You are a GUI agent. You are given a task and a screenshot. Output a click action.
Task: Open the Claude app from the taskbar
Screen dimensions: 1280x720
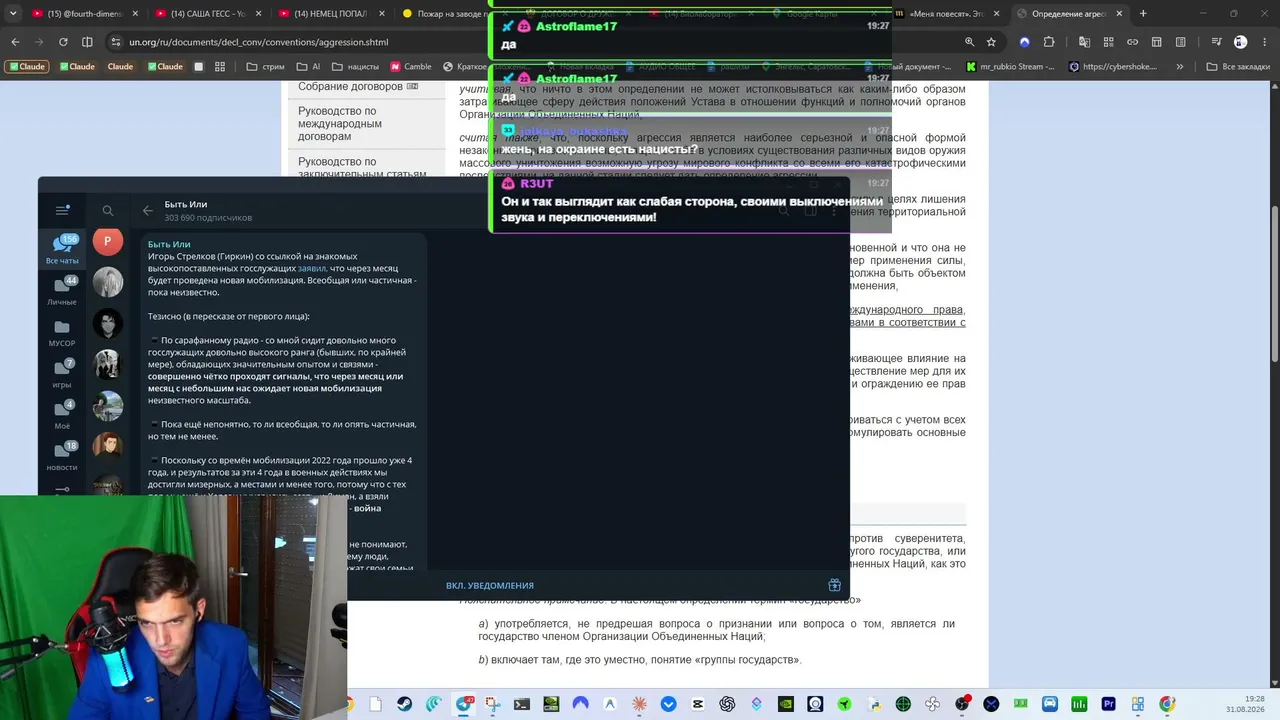click(639, 704)
